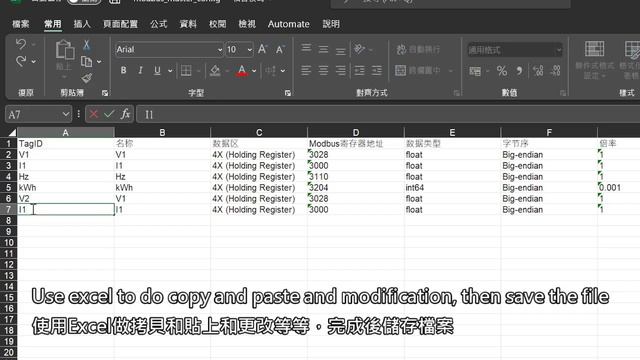Viewport: 640px width, 360px height.
Task: Expand underline style dropdown arrow
Action: point(170,71)
